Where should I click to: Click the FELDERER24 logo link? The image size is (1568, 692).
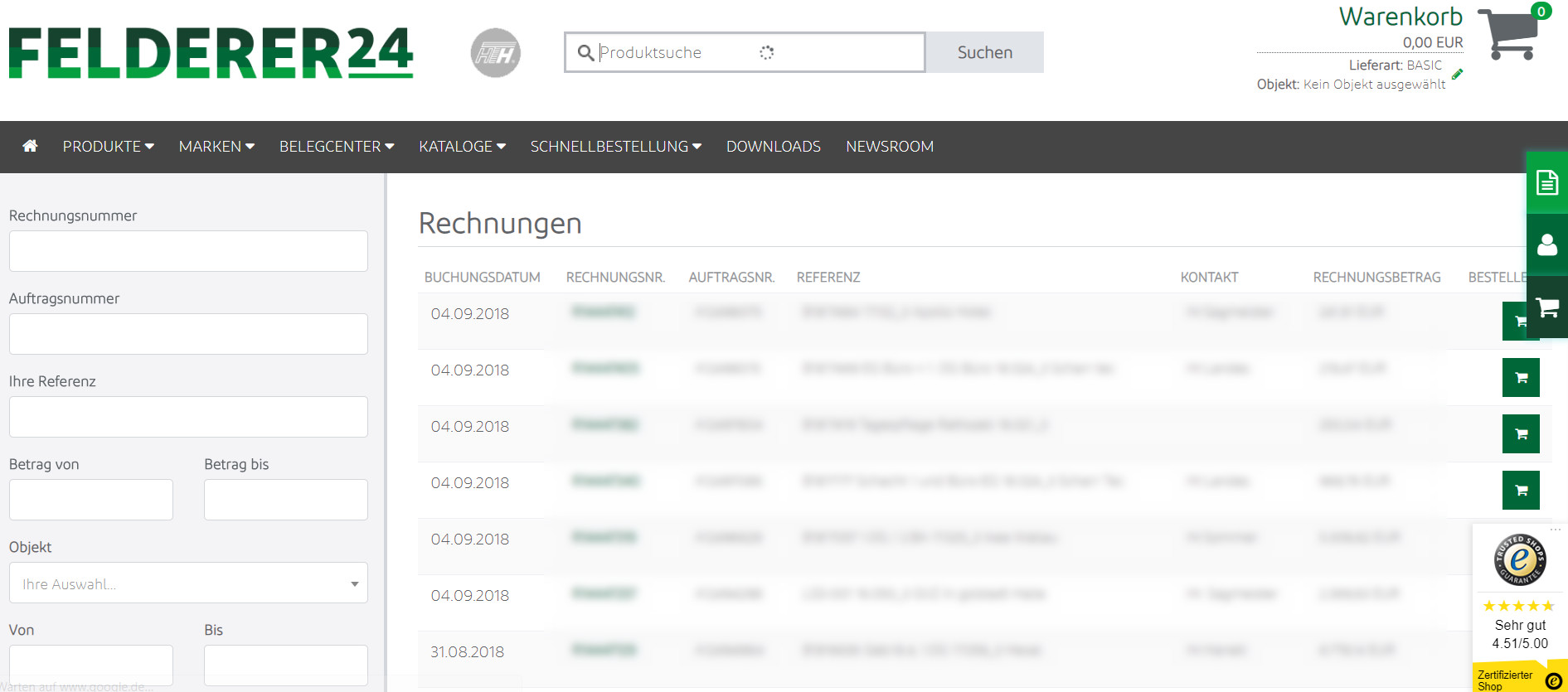pos(211,53)
